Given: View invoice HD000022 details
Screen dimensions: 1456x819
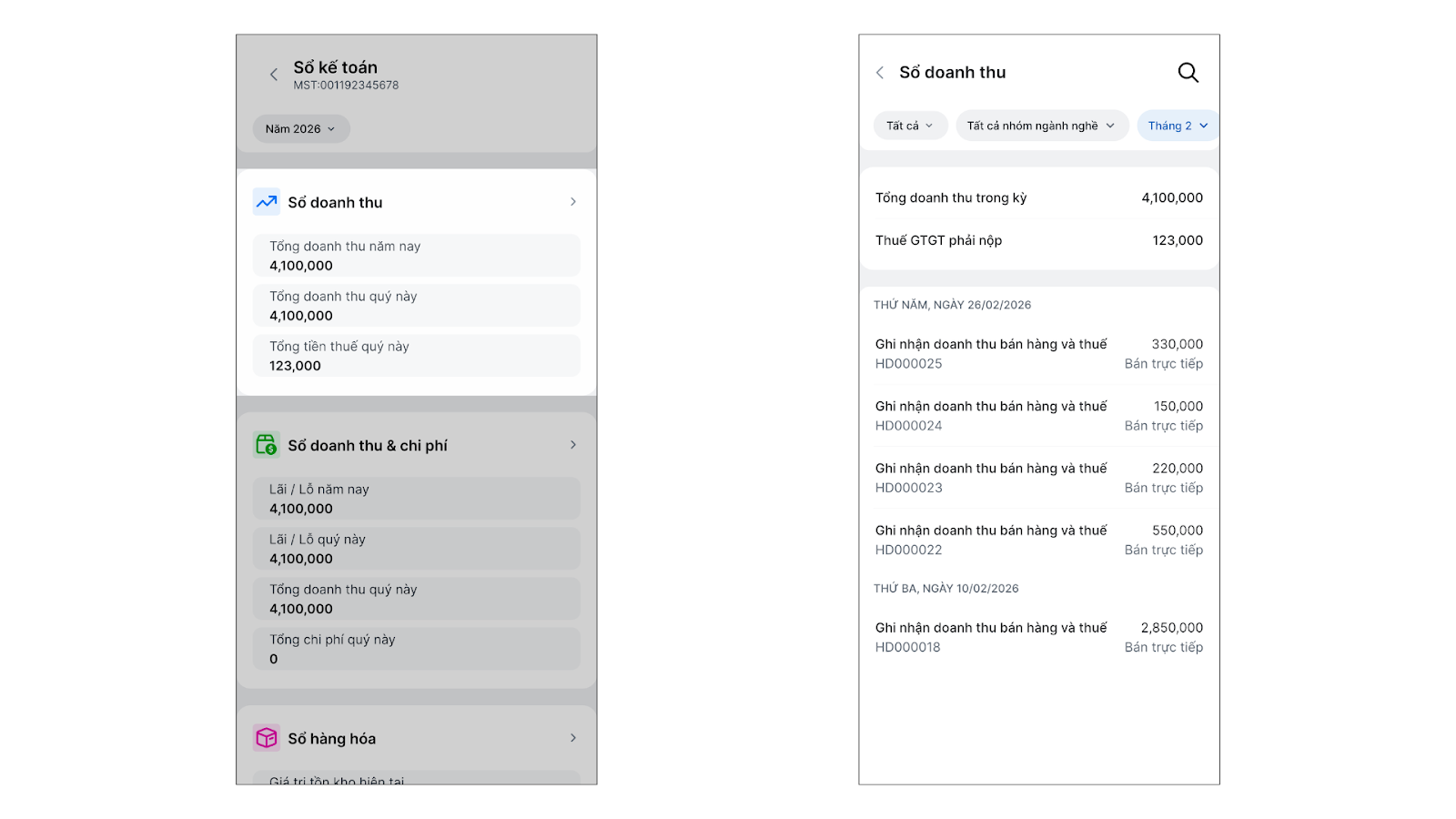Looking at the screenshot, I should (1038, 540).
